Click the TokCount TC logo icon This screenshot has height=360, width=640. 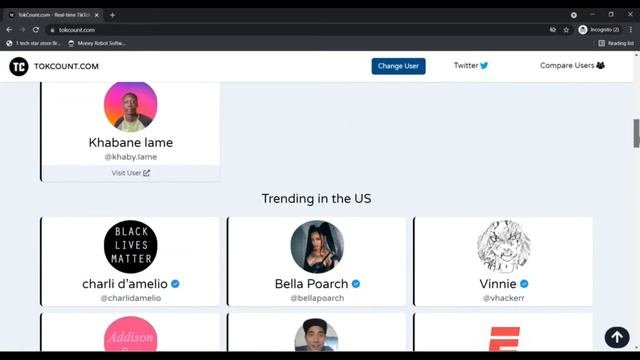[x=19, y=67]
